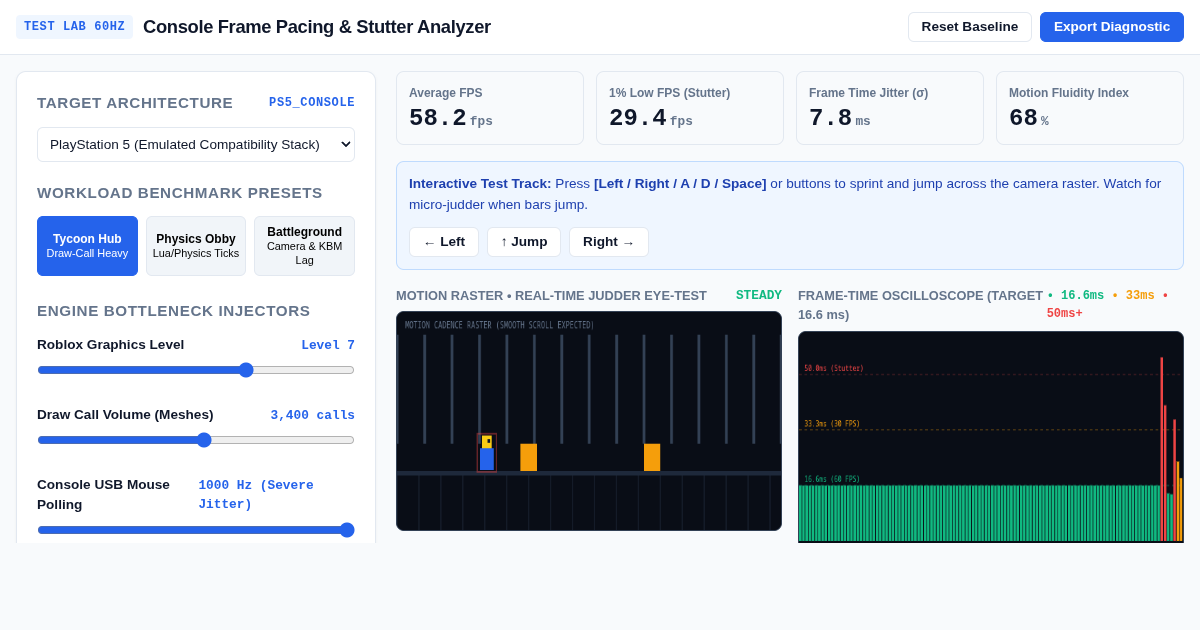Viewport: 1200px width, 630px height.
Task: Choose the Physics Obby preset
Action: (x=196, y=246)
